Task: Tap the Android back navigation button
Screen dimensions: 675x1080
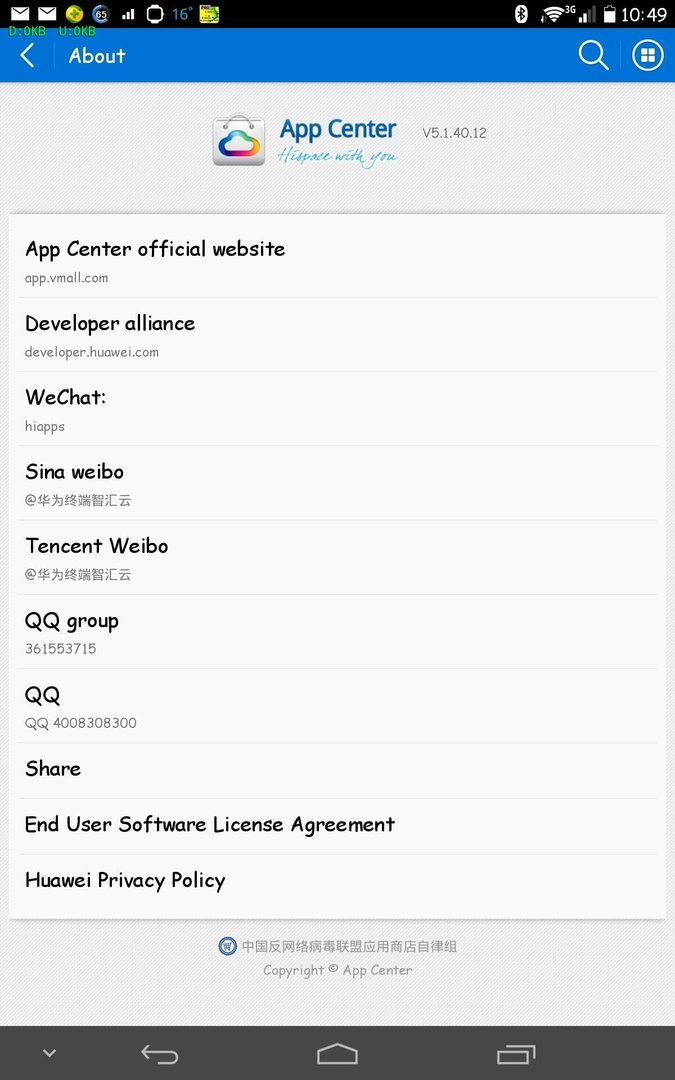Action: click(159, 1054)
